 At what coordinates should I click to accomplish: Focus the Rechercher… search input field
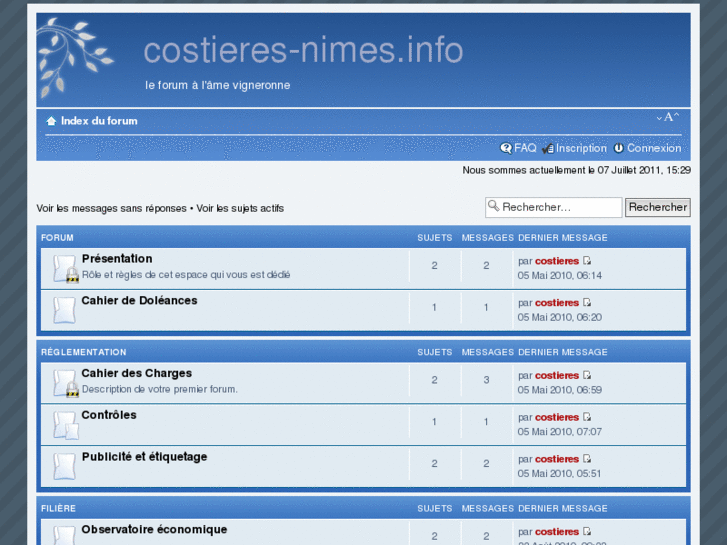pyautogui.click(x=554, y=207)
